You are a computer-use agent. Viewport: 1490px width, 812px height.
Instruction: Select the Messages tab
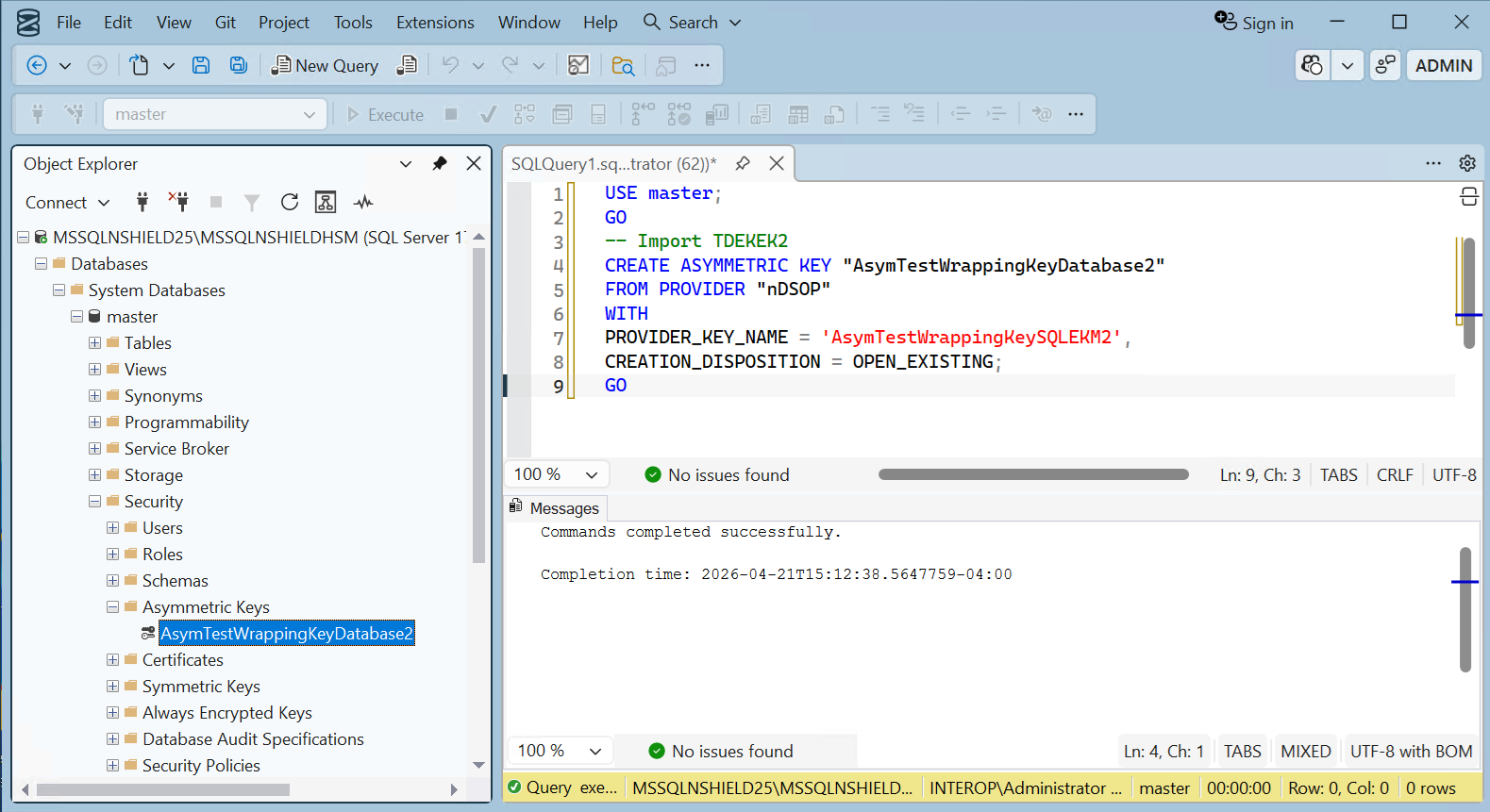click(555, 508)
